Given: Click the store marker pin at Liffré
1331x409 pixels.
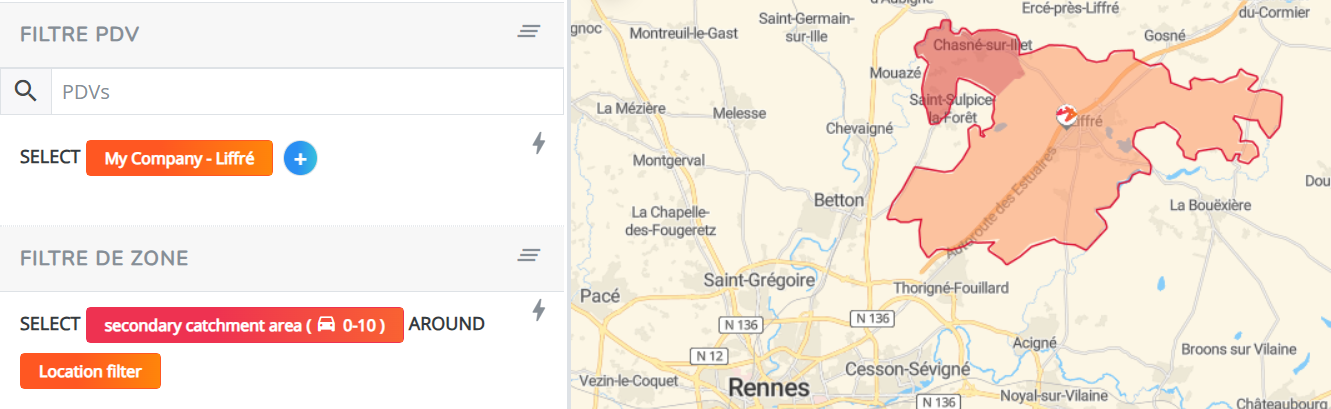Looking at the screenshot, I should point(1066,116).
